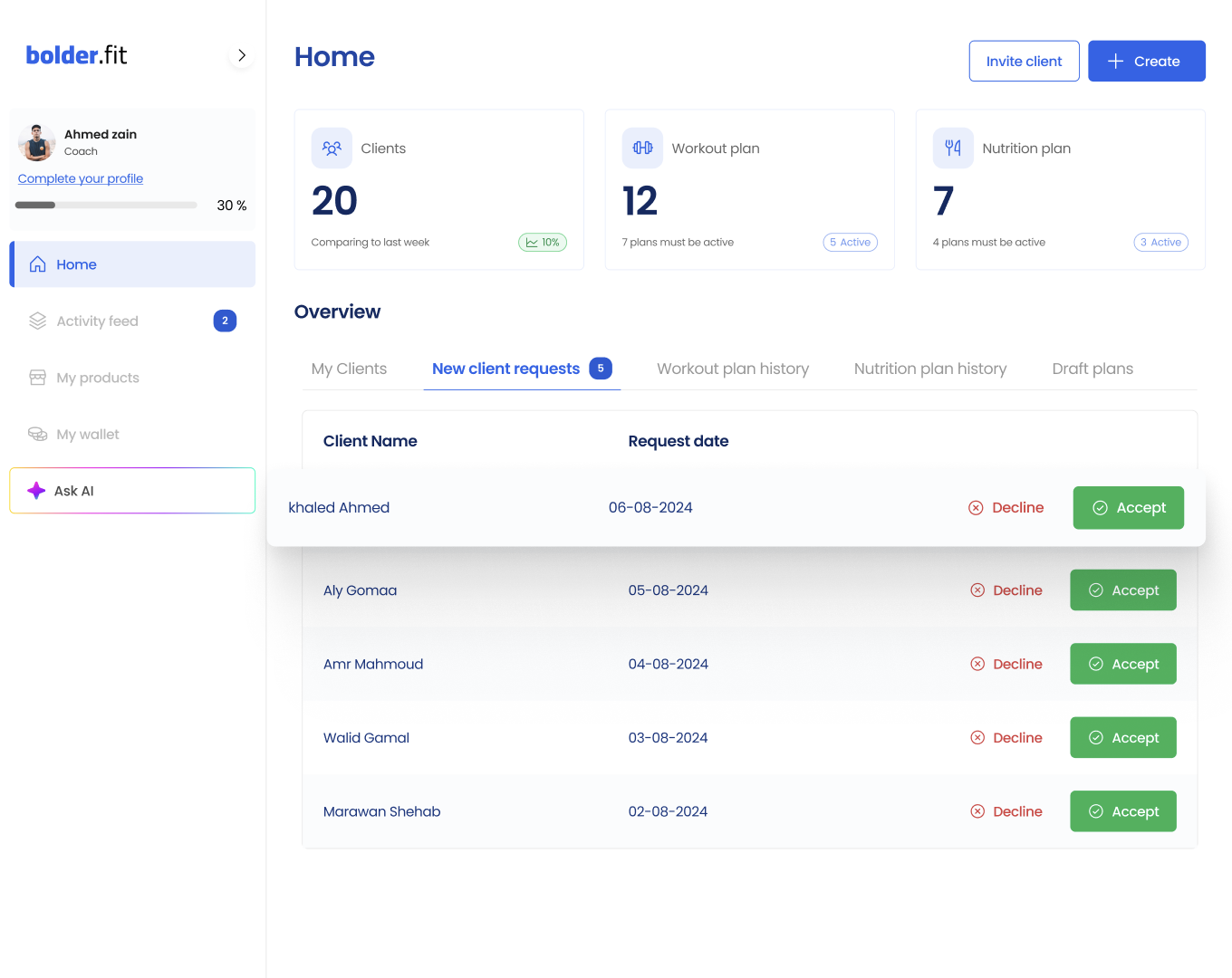Select the Draft plans tab

(x=1092, y=369)
